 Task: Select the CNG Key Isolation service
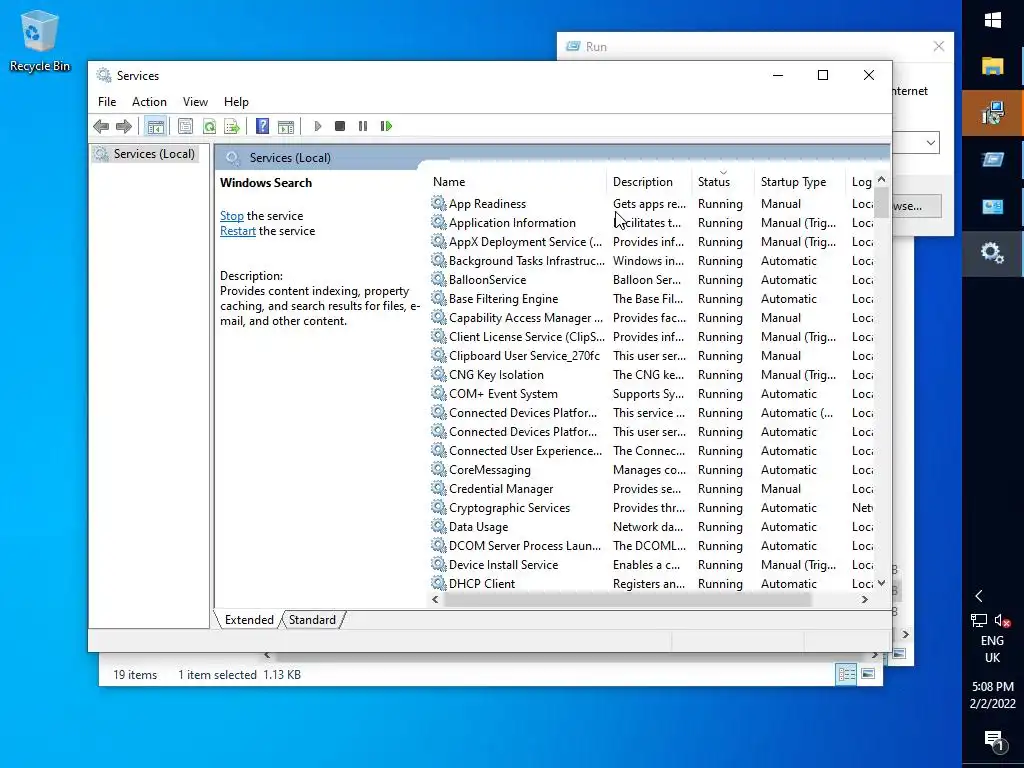coord(651,375)
